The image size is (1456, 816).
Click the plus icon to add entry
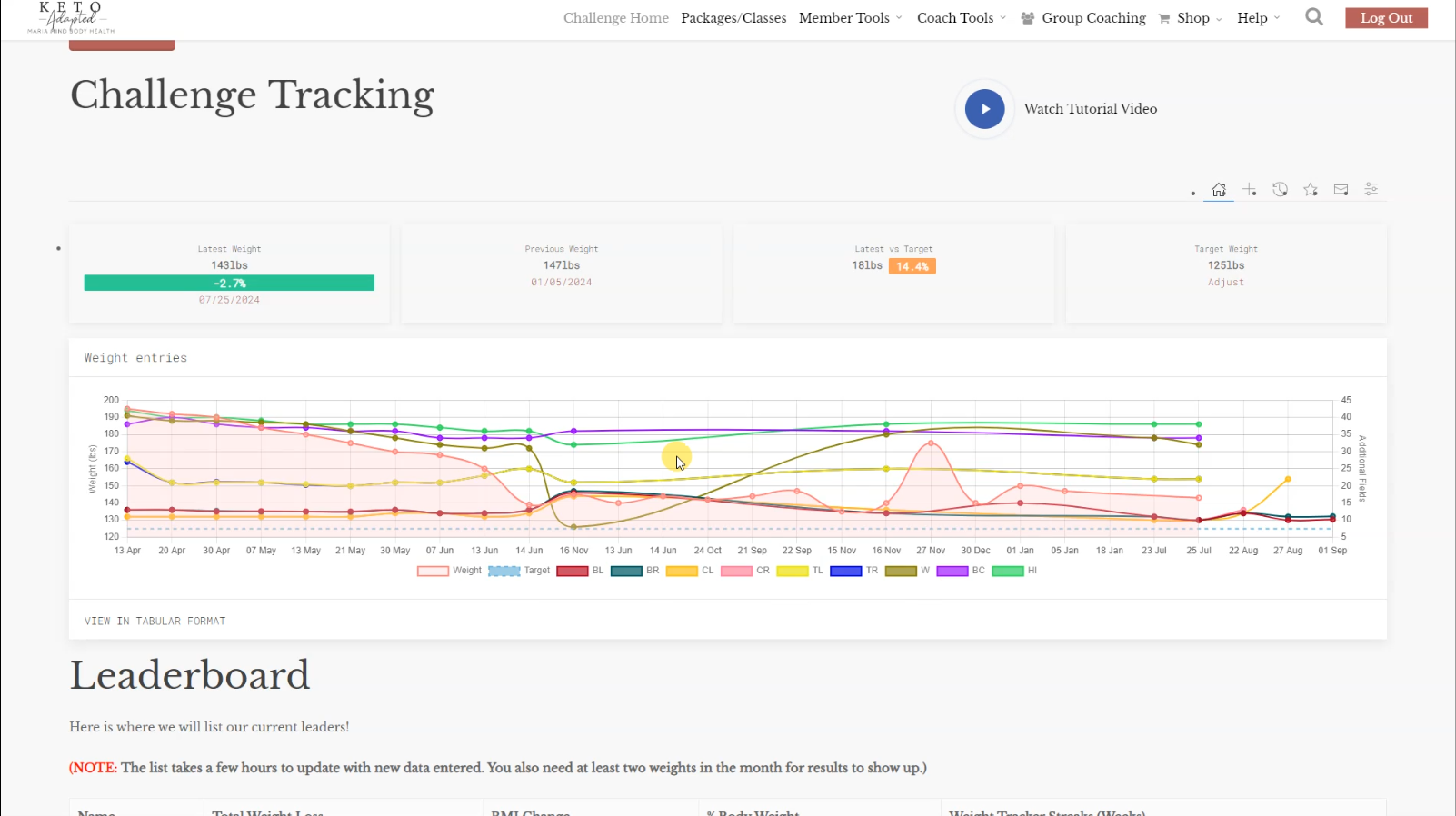tap(1250, 190)
